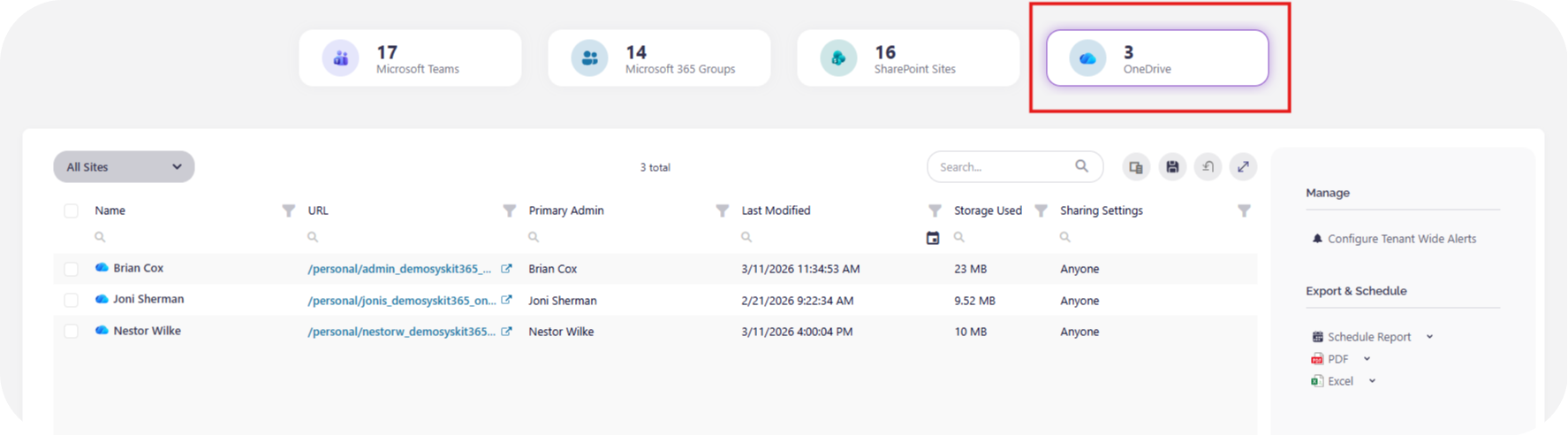Expand grid with the fullscreen arrows icon
This screenshot has height=436, width=1568.
(x=1243, y=166)
